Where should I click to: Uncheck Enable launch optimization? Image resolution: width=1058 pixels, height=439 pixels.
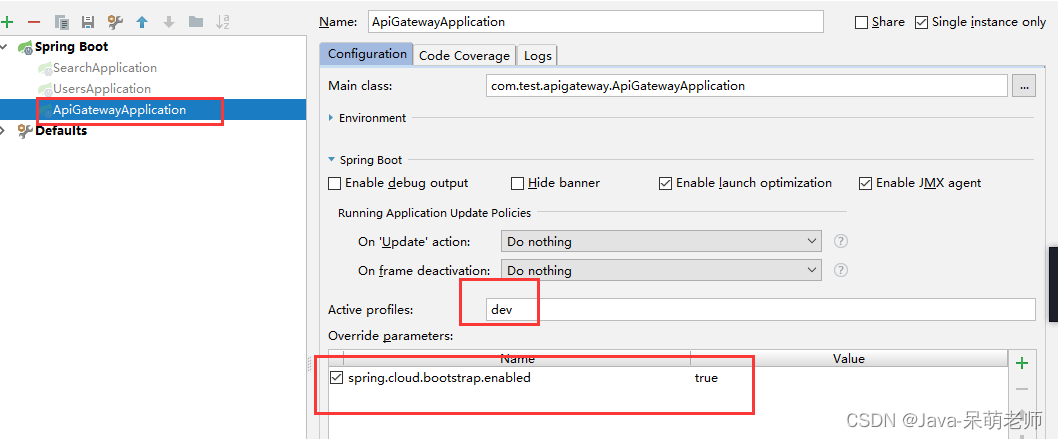tap(665, 183)
